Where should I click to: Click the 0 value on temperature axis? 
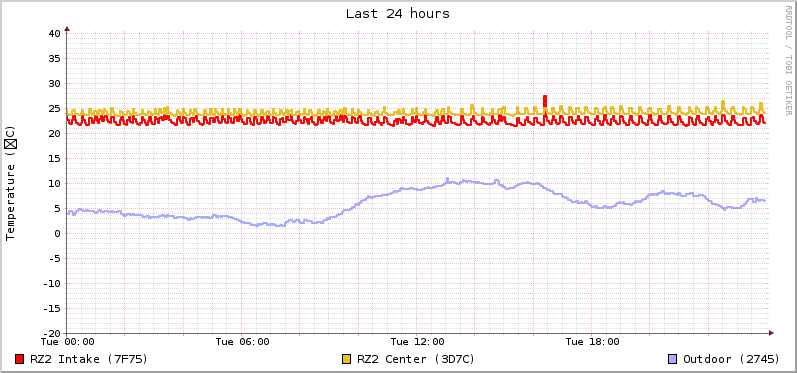(57, 233)
